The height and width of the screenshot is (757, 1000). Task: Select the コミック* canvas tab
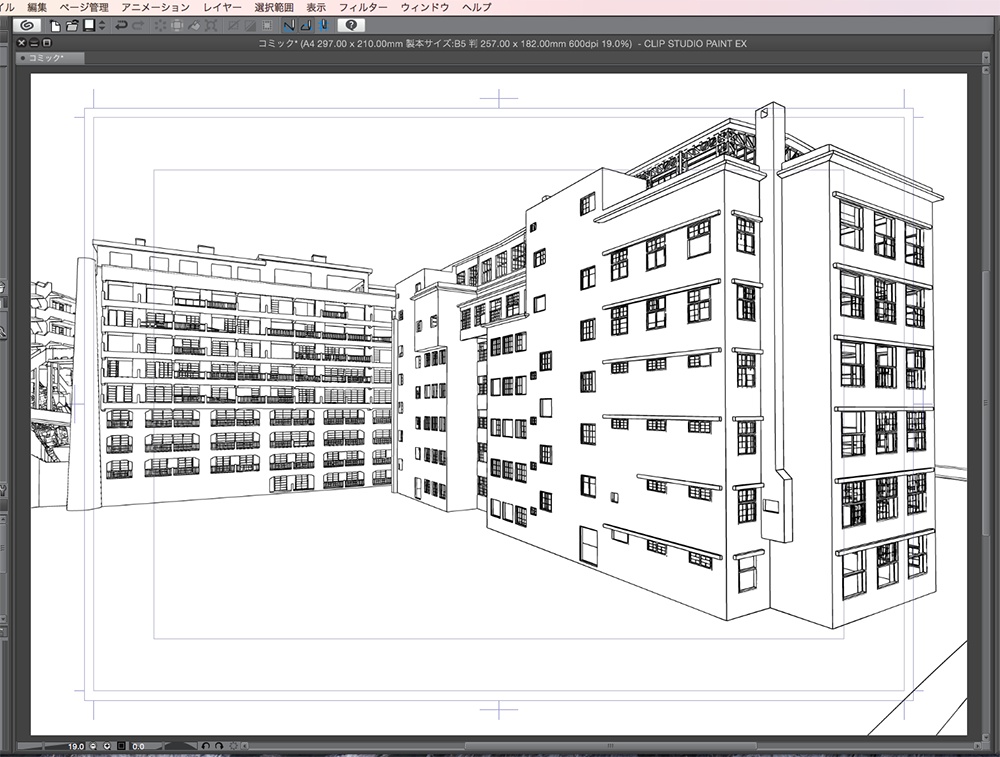point(50,58)
